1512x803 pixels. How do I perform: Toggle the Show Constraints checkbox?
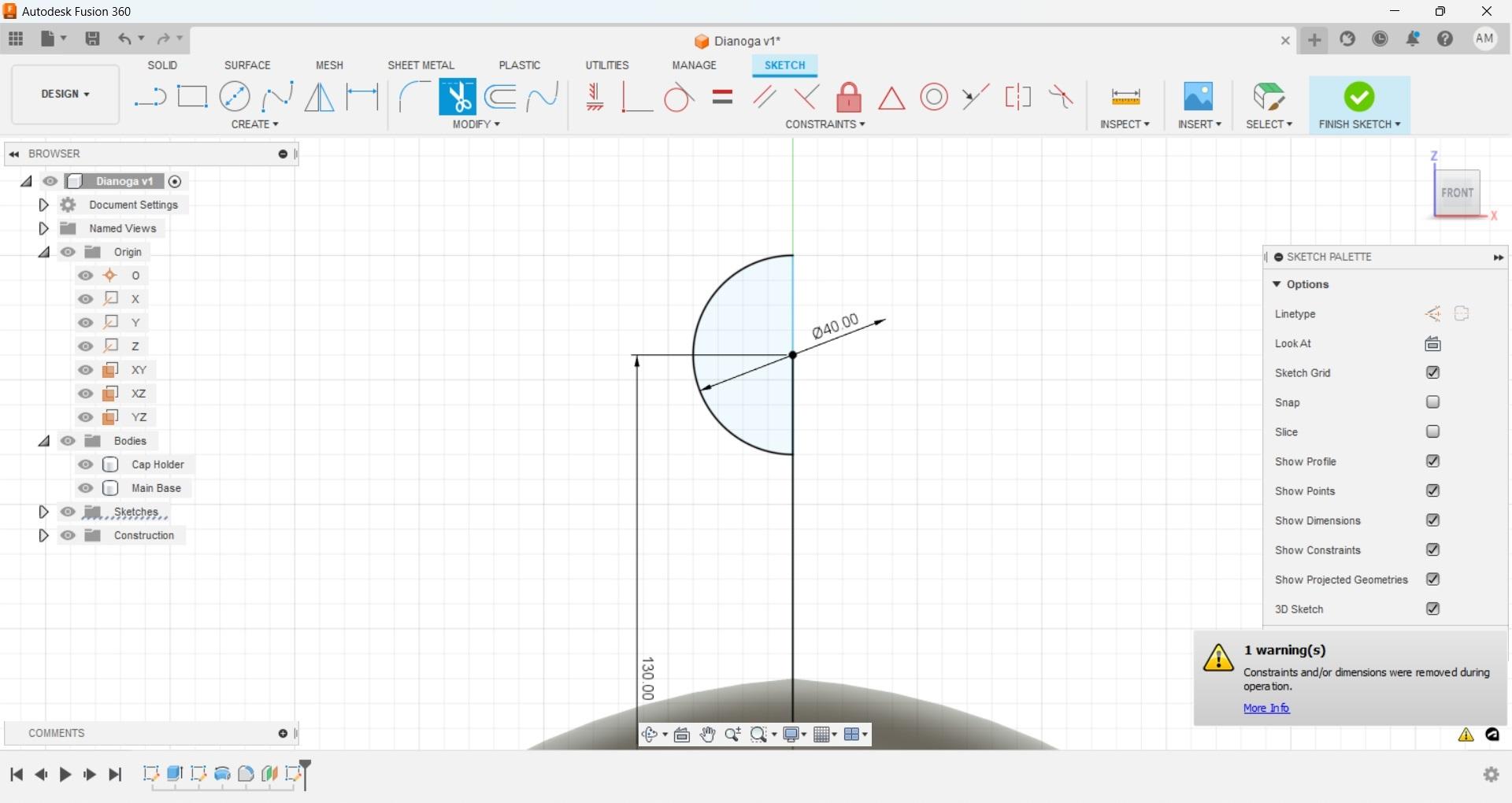(1433, 550)
